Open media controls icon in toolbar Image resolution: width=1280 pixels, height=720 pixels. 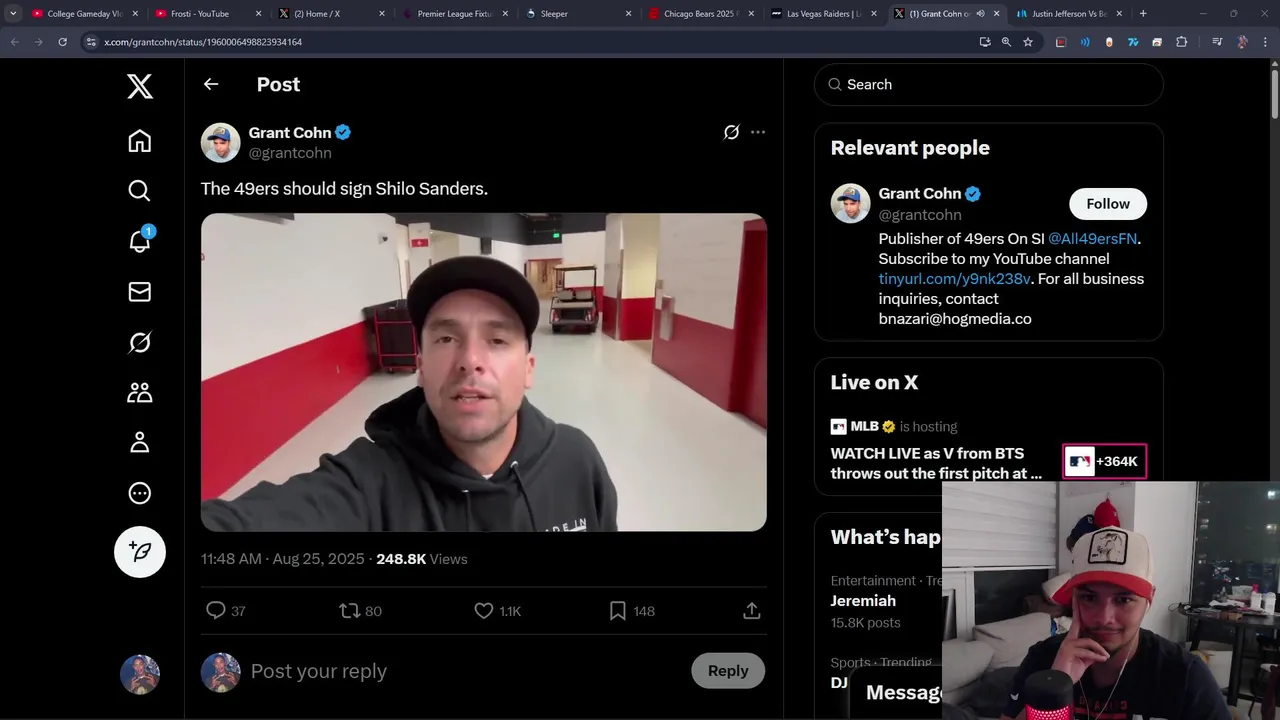[1217, 42]
